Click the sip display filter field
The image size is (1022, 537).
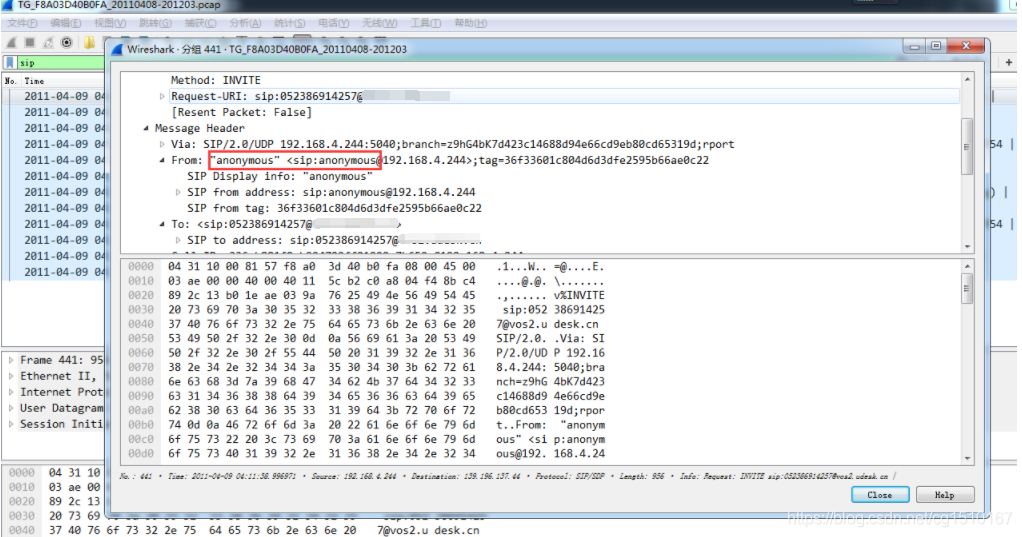click(60, 63)
